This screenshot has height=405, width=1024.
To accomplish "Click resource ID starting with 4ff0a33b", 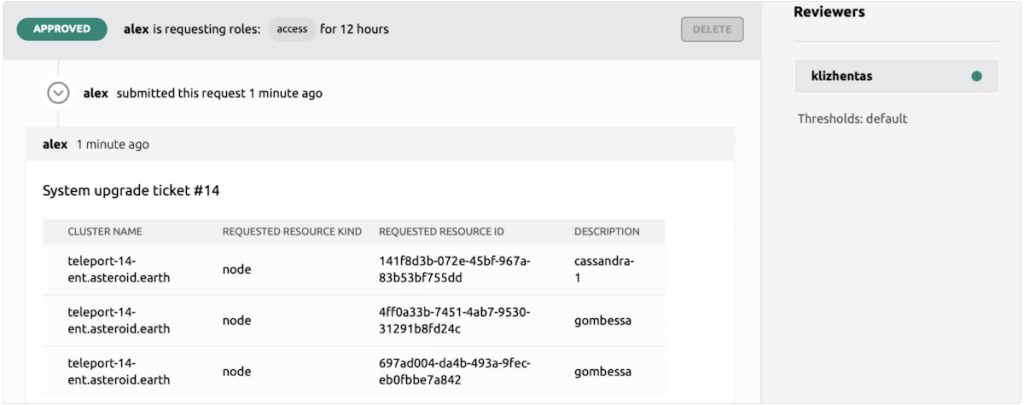I will [x=455, y=321].
